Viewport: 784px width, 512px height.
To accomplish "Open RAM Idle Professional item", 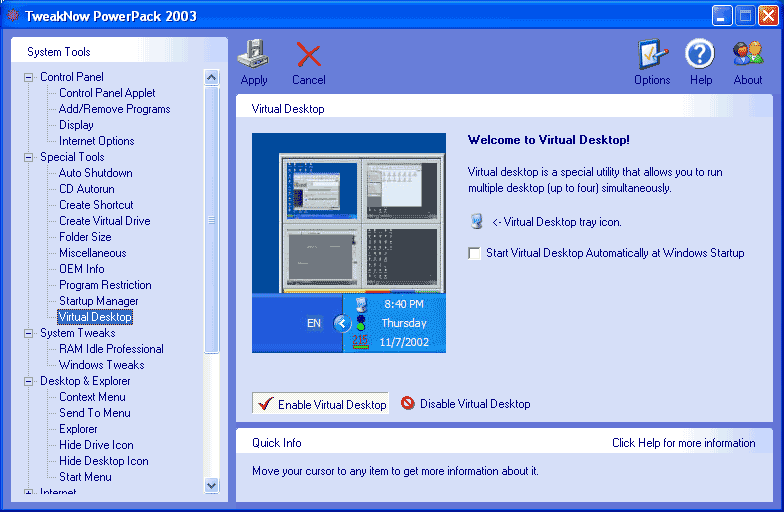I will [x=111, y=349].
